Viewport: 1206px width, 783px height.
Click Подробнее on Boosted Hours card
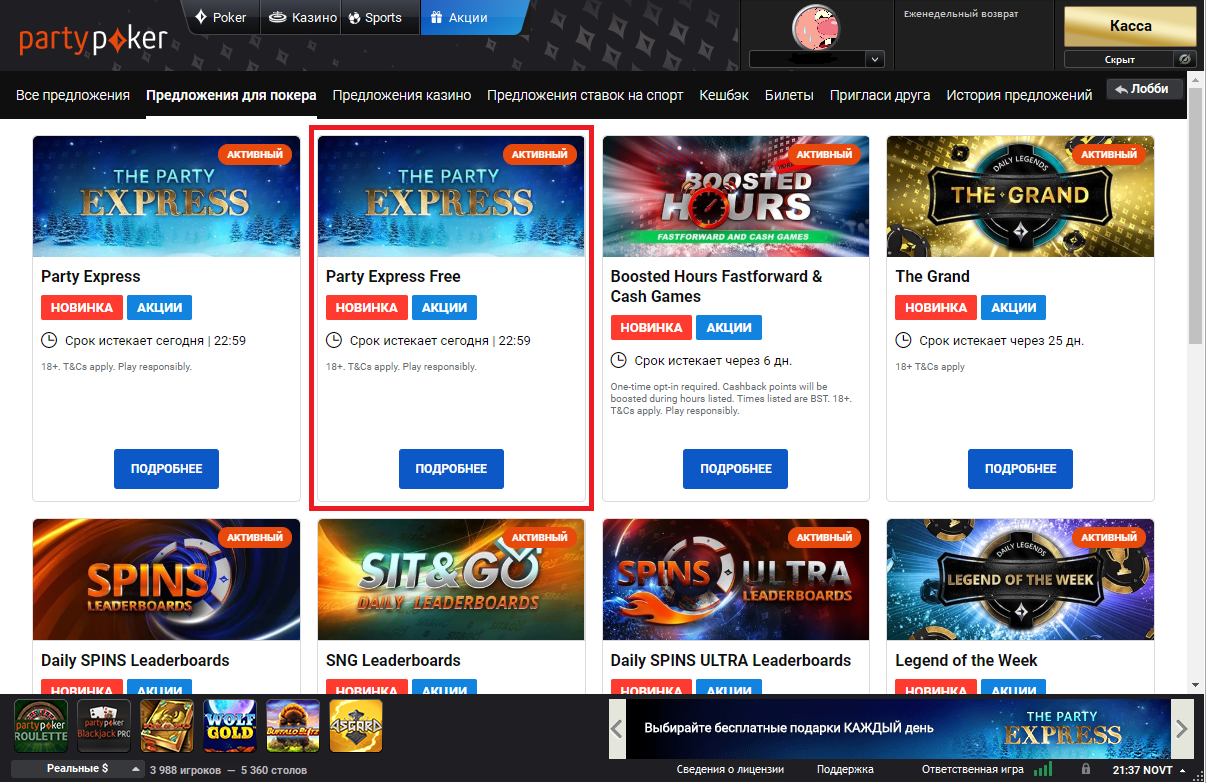736,469
